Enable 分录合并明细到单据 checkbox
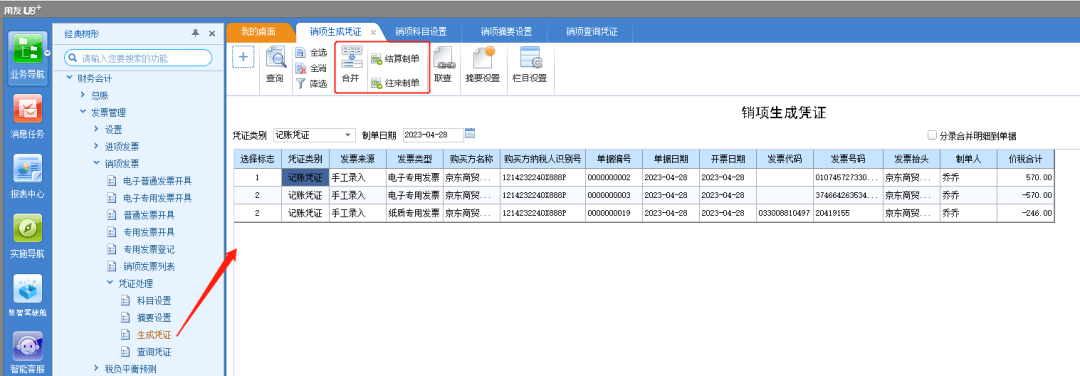Viewport: 1080px width, 376px height. (x=932, y=136)
